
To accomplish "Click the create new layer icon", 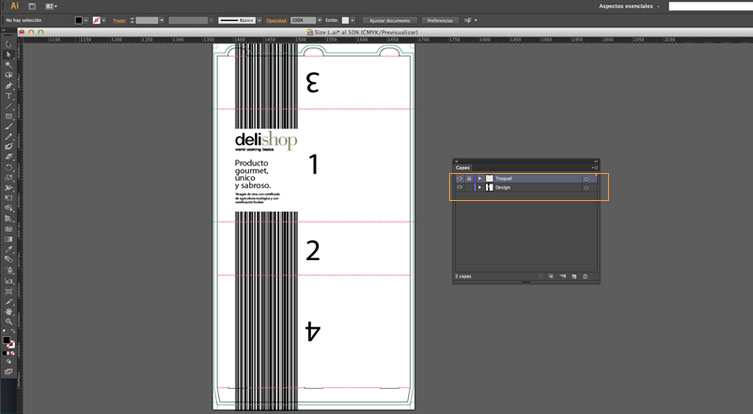I will [573, 276].
